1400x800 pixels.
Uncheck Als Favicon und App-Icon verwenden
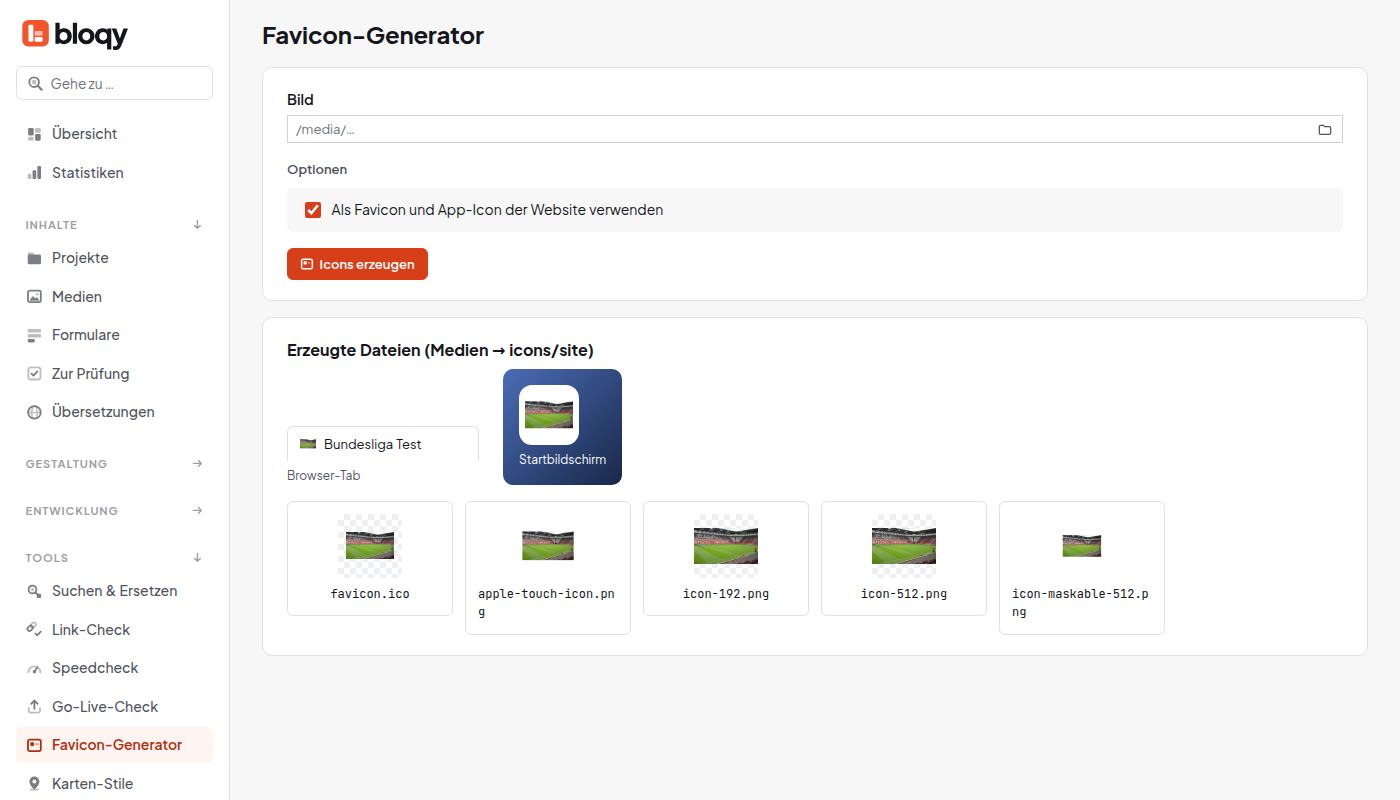(313, 210)
